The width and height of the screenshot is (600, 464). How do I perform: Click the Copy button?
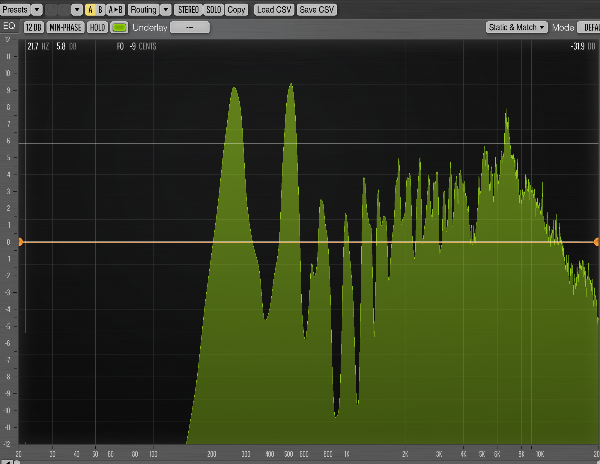point(236,10)
